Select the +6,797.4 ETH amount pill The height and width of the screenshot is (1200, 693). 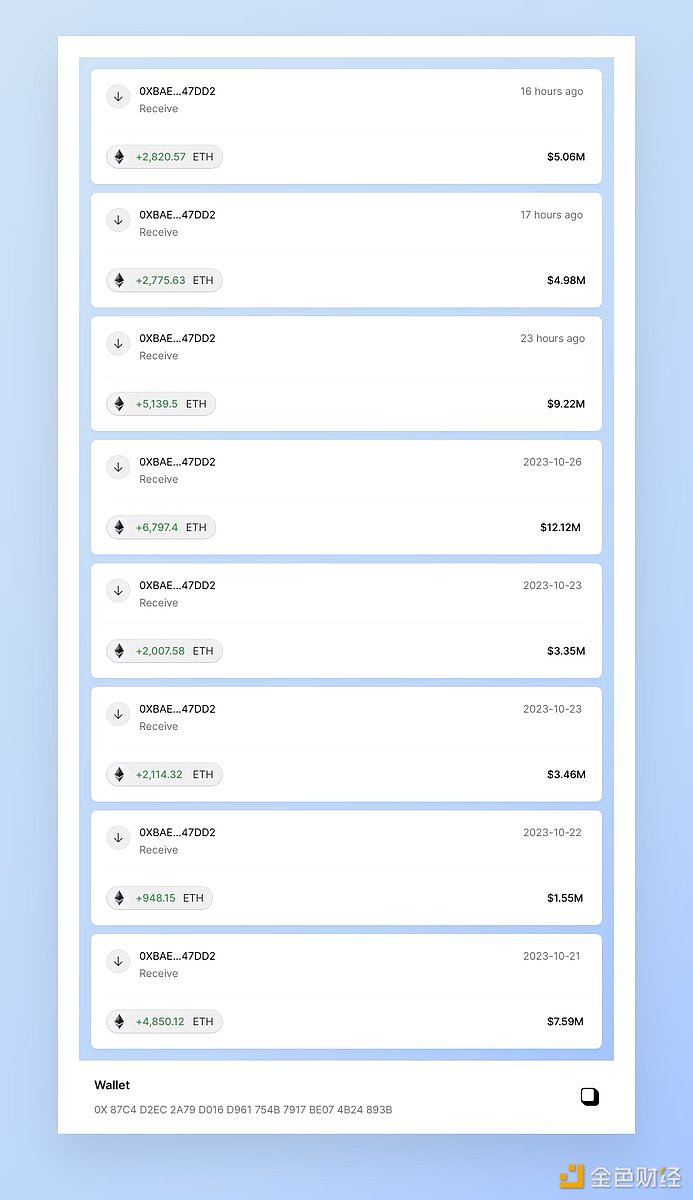pyautogui.click(x=161, y=527)
